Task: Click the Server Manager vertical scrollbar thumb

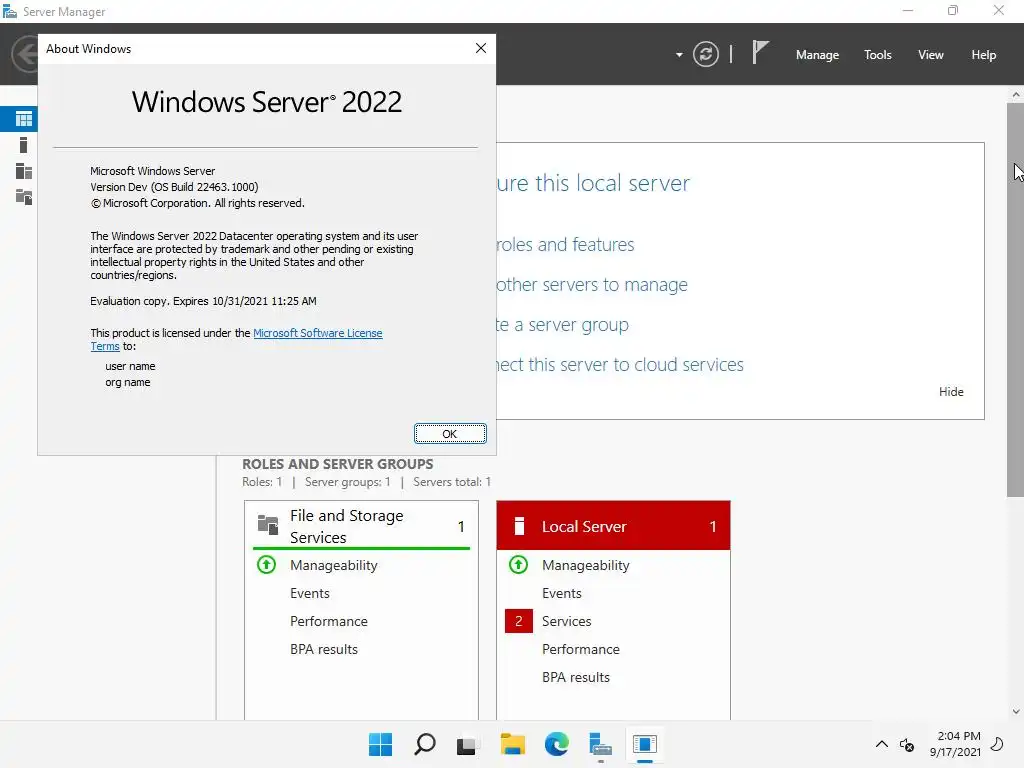Action: coord(1016,300)
